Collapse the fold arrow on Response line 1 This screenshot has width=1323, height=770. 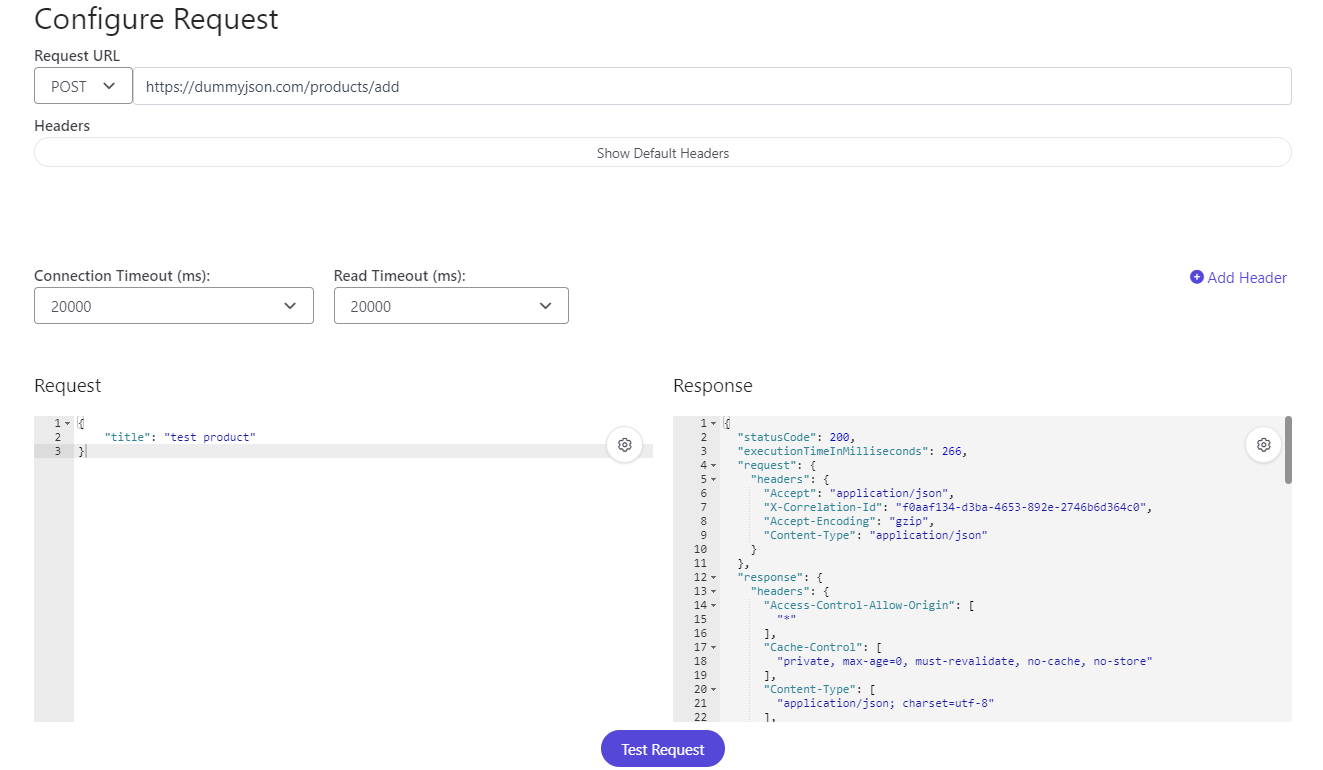click(713, 424)
